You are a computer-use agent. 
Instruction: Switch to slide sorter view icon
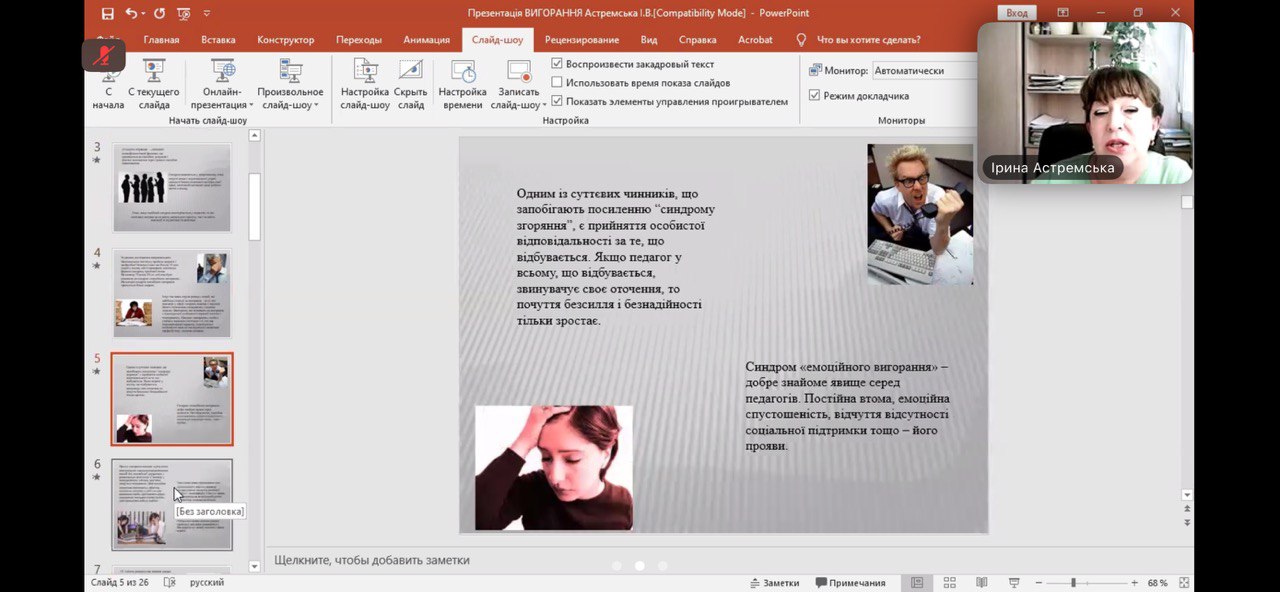tap(949, 583)
